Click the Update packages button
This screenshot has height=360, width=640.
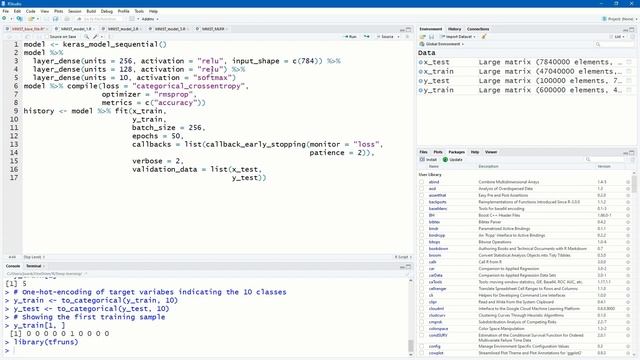(453, 160)
